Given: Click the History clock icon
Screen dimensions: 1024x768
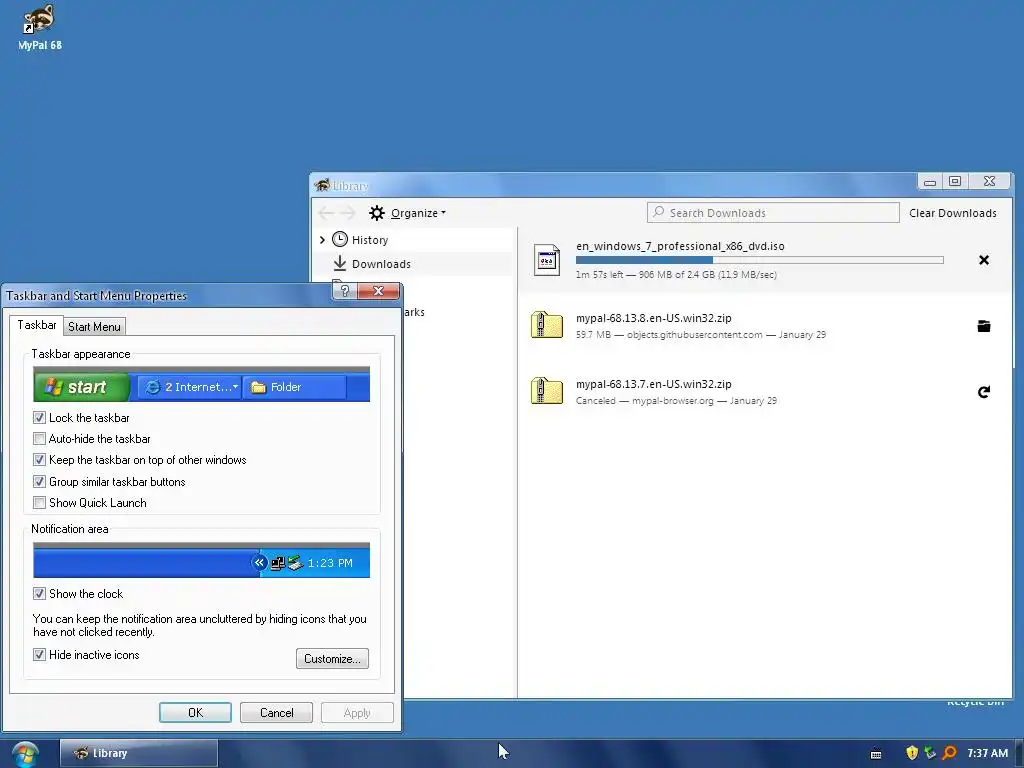Looking at the screenshot, I should [340, 239].
